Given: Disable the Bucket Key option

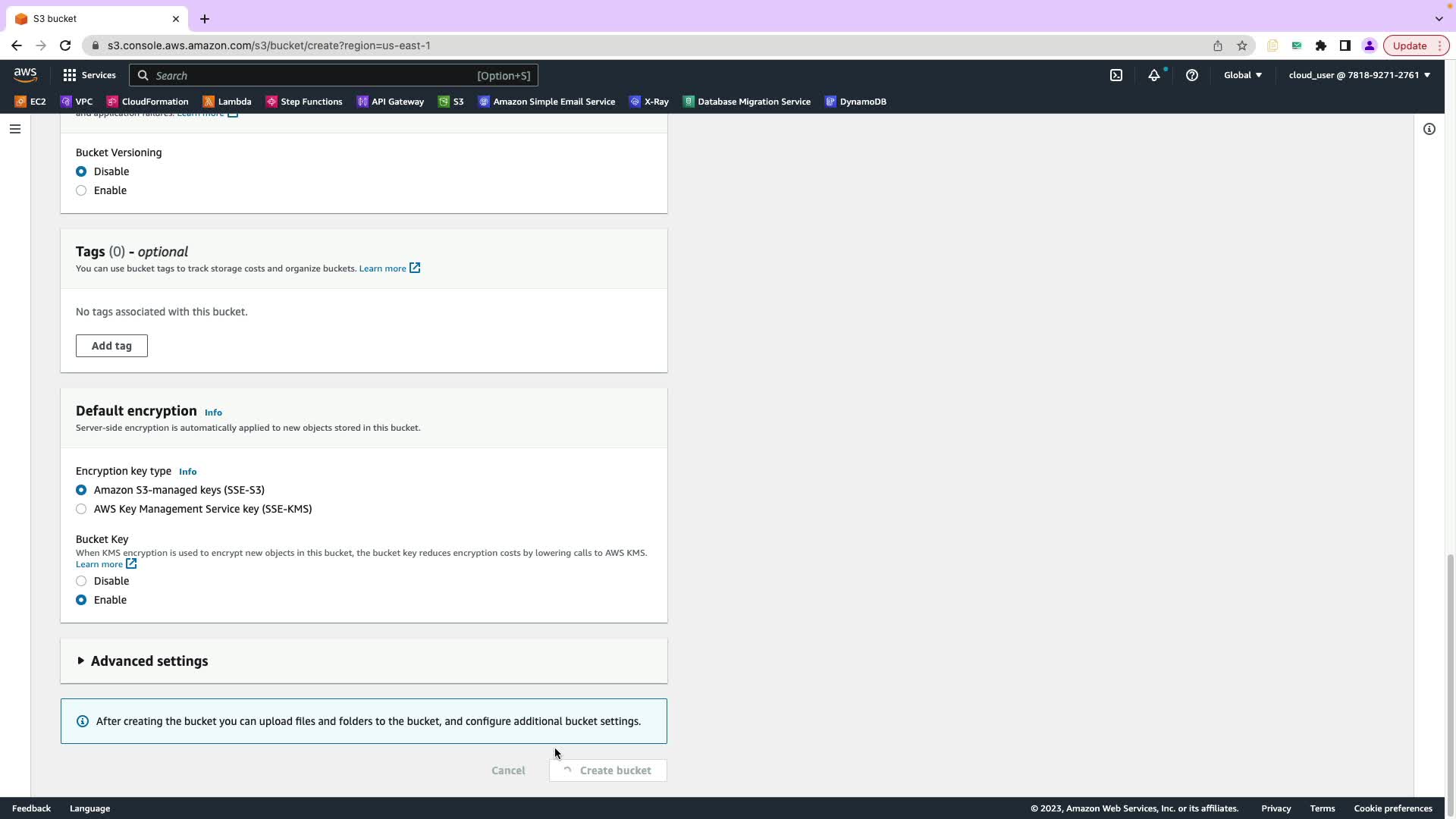Looking at the screenshot, I should 81,581.
